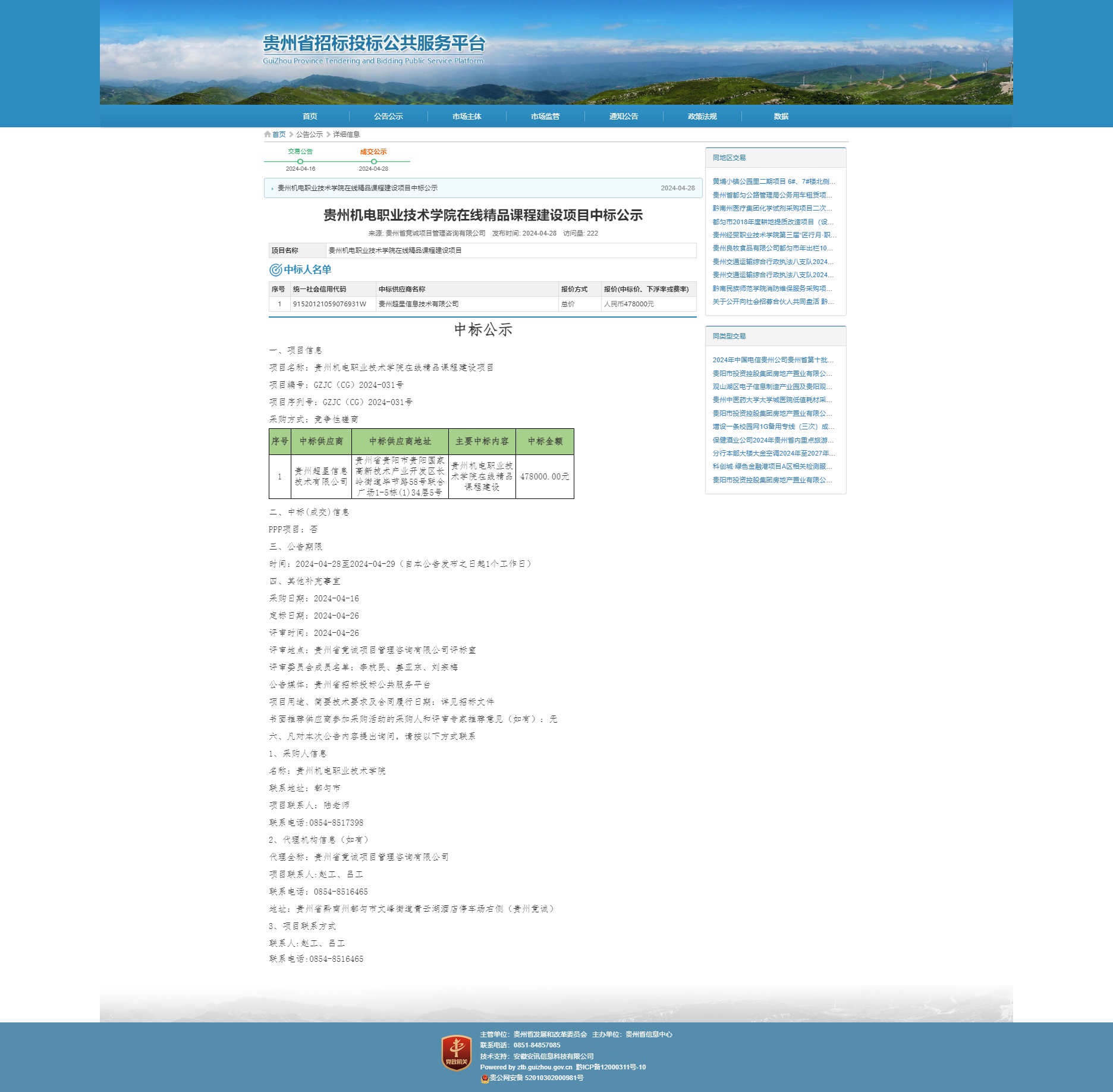Click footer text ztb.guizhou.gov.cn
1113x1092 pixels.
pos(545,1067)
